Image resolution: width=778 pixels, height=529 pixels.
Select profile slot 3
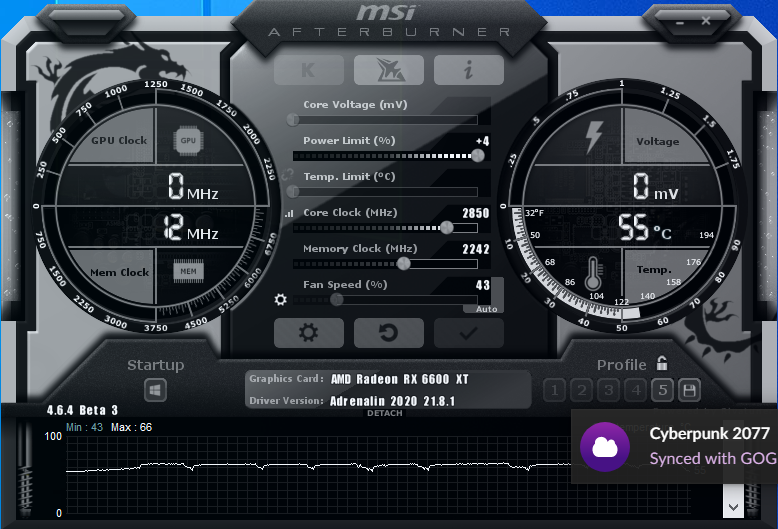608,391
